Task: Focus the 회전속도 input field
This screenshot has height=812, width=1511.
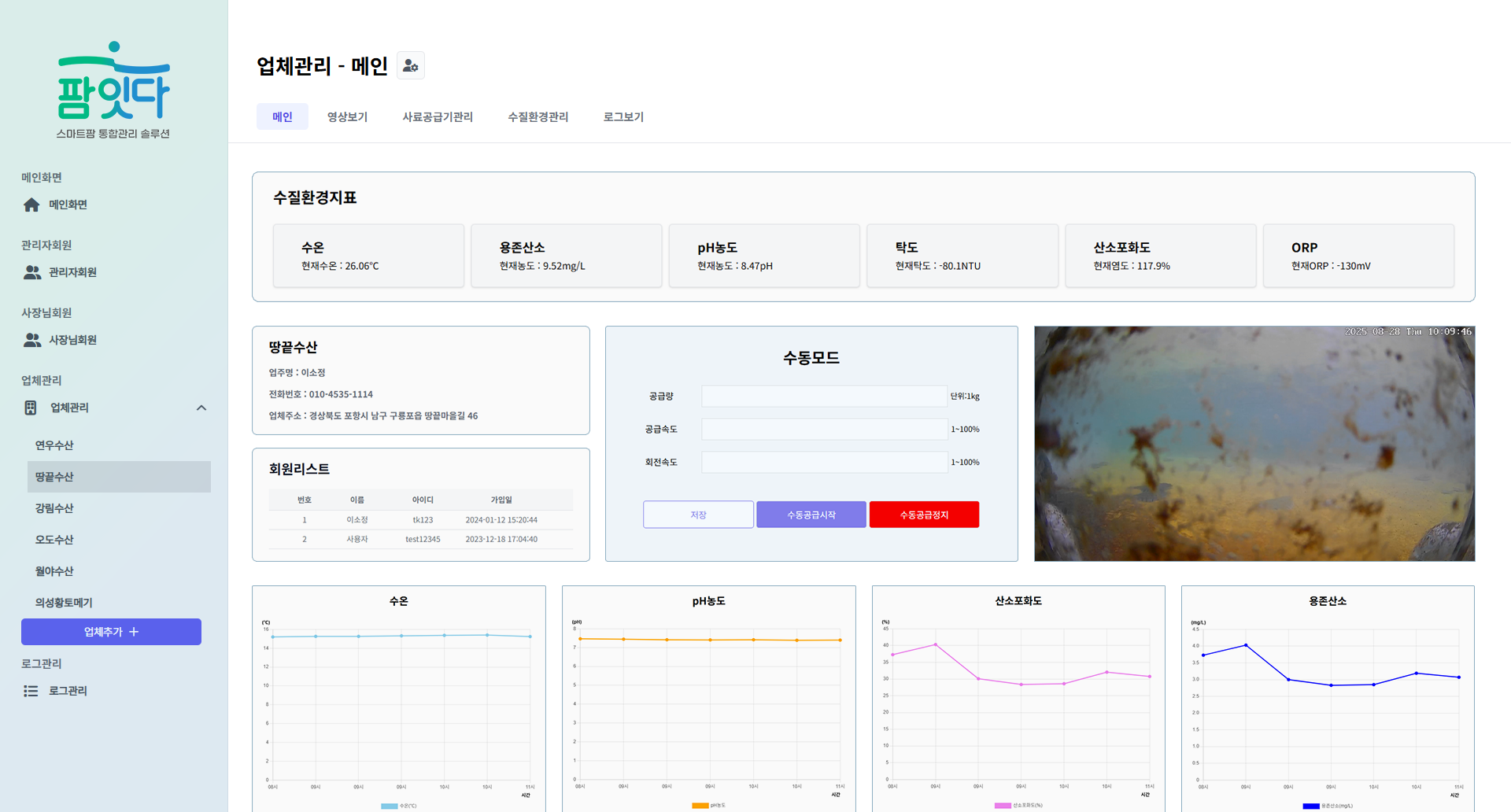Action: click(824, 462)
